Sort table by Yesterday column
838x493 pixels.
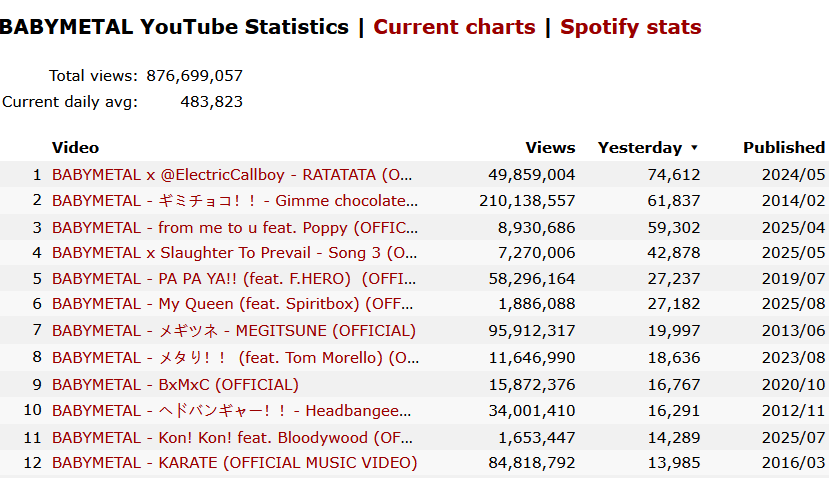tap(639, 147)
